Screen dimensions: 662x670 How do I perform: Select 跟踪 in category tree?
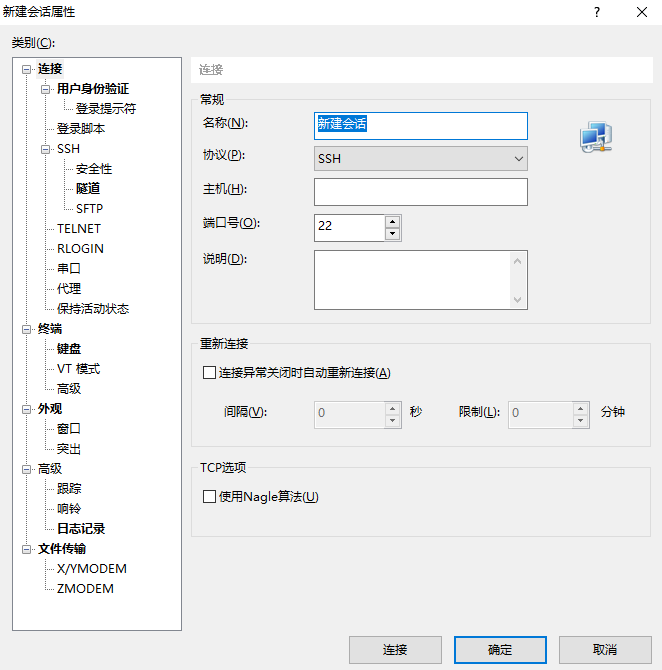tap(69, 488)
